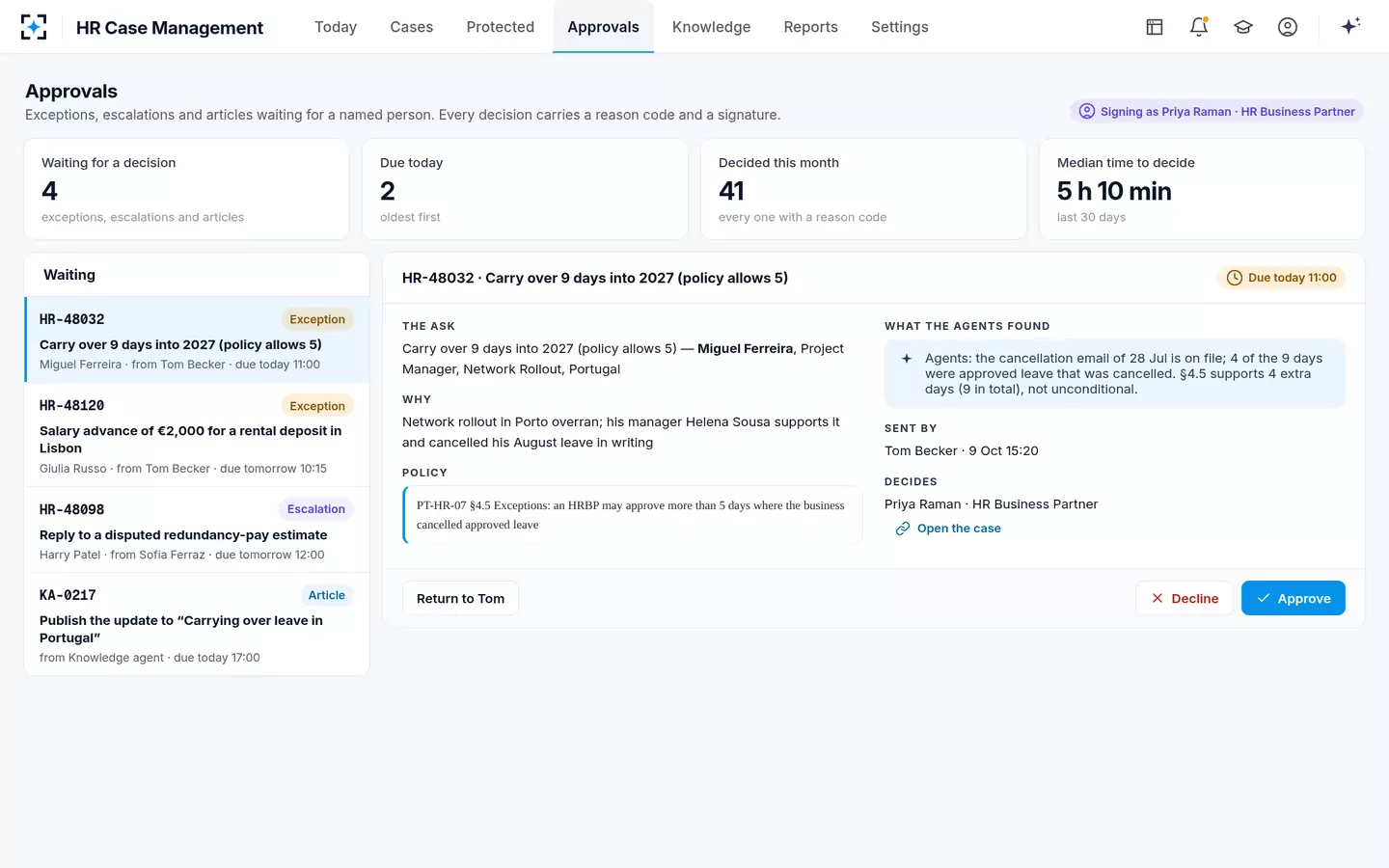Open the sparkle AI assistant icon

[x=1350, y=26]
